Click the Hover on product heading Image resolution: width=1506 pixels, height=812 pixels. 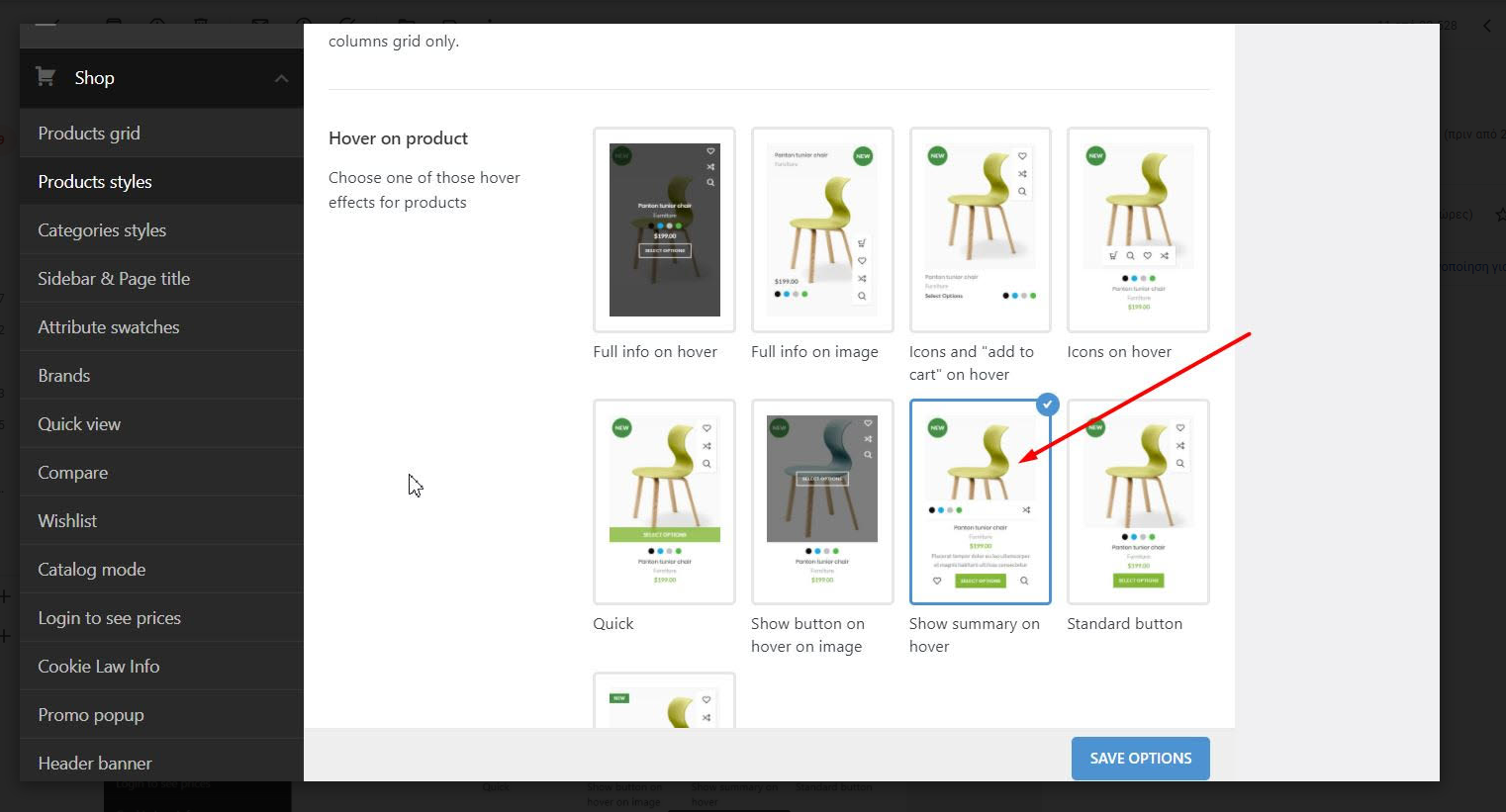coord(398,138)
